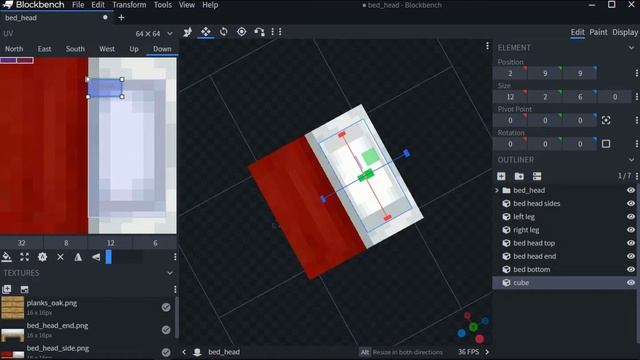Toggle planks_oak.png texture checkmark
The width and height of the screenshot is (640, 360).
pyautogui.click(x=166, y=307)
